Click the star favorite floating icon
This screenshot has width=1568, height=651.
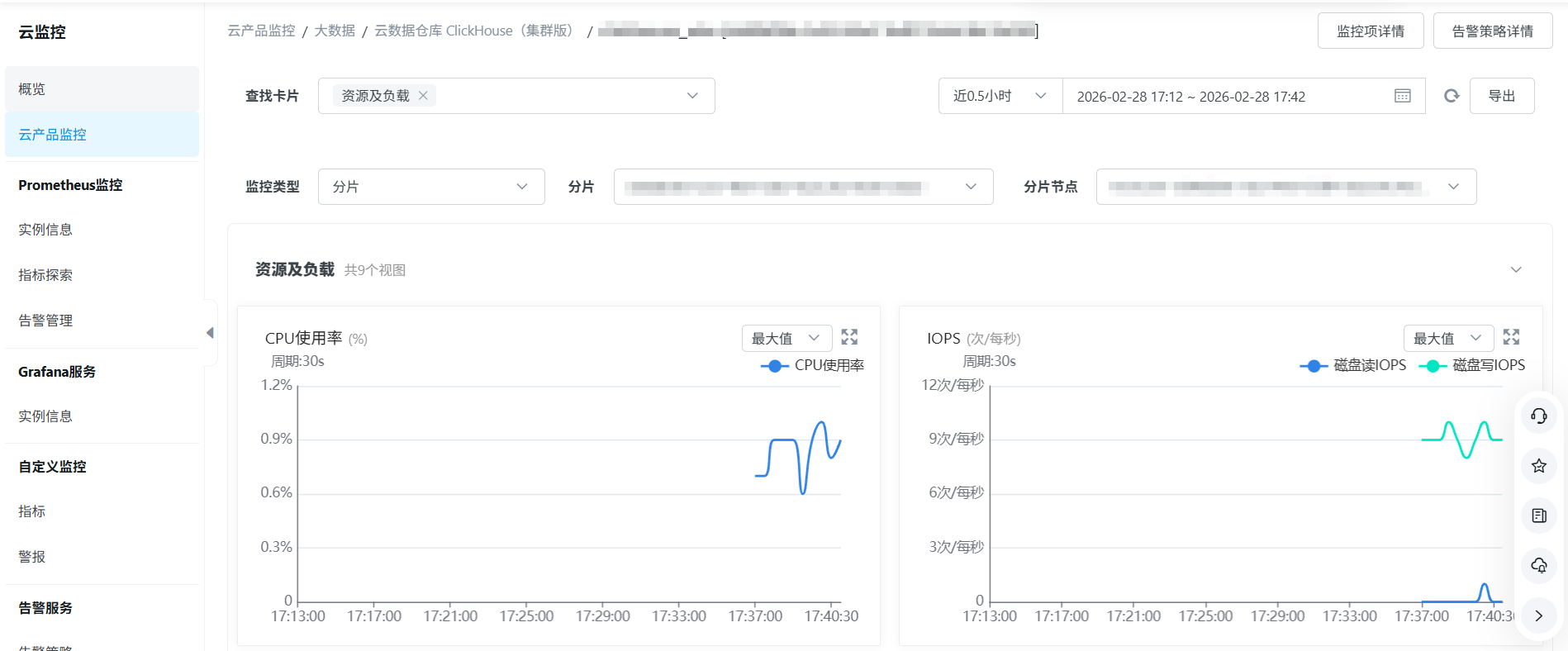click(1538, 466)
